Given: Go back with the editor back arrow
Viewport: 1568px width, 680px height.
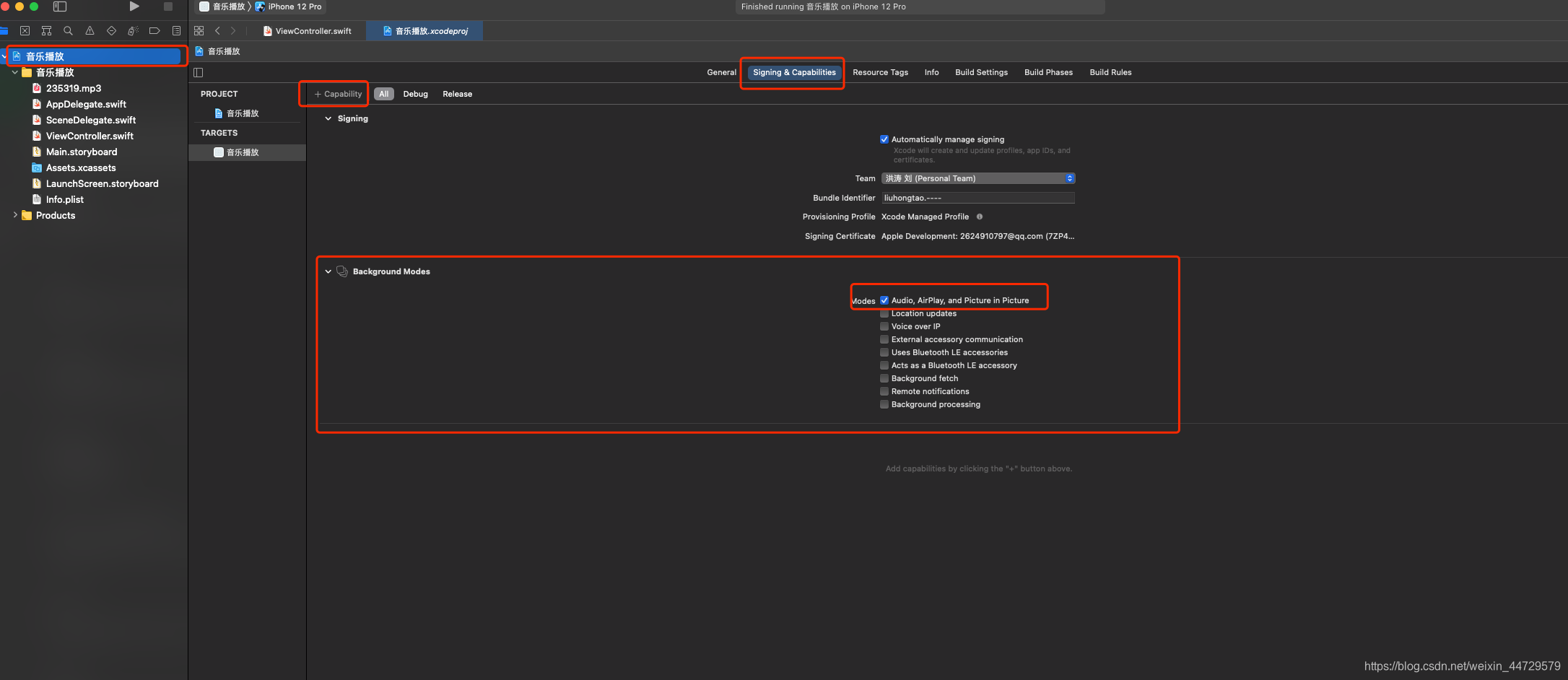Looking at the screenshot, I should point(217,31).
